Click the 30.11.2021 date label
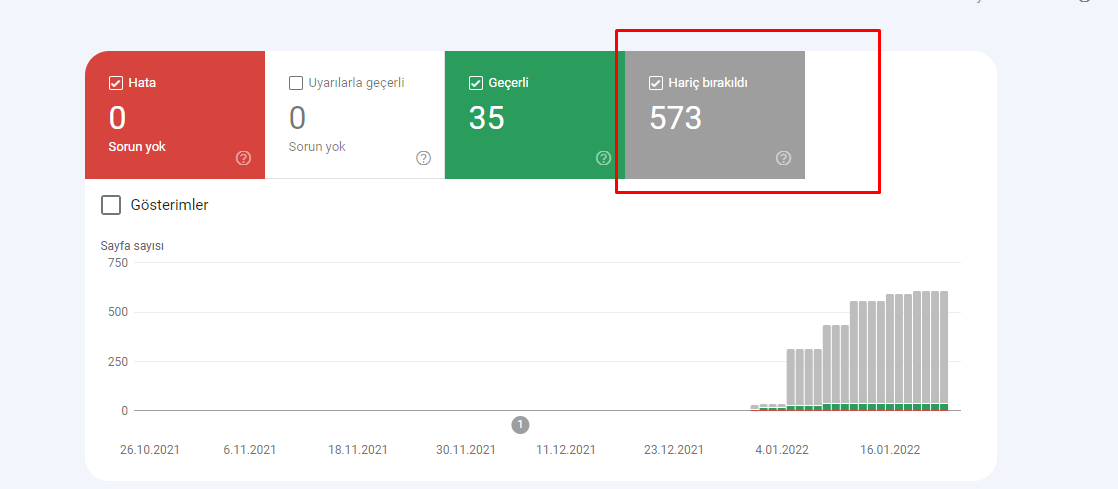The width and height of the screenshot is (1118, 489). tap(466, 450)
